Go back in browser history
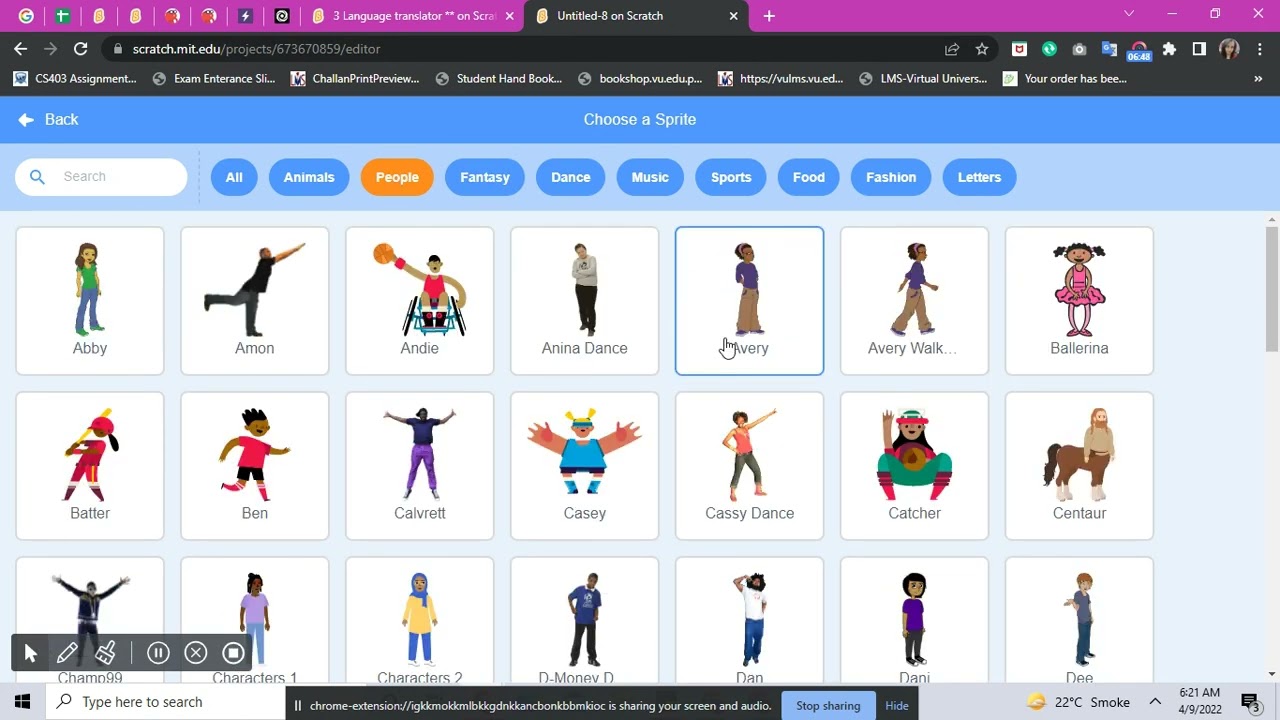Viewport: 1280px width, 720px height. tap(21, 48)
